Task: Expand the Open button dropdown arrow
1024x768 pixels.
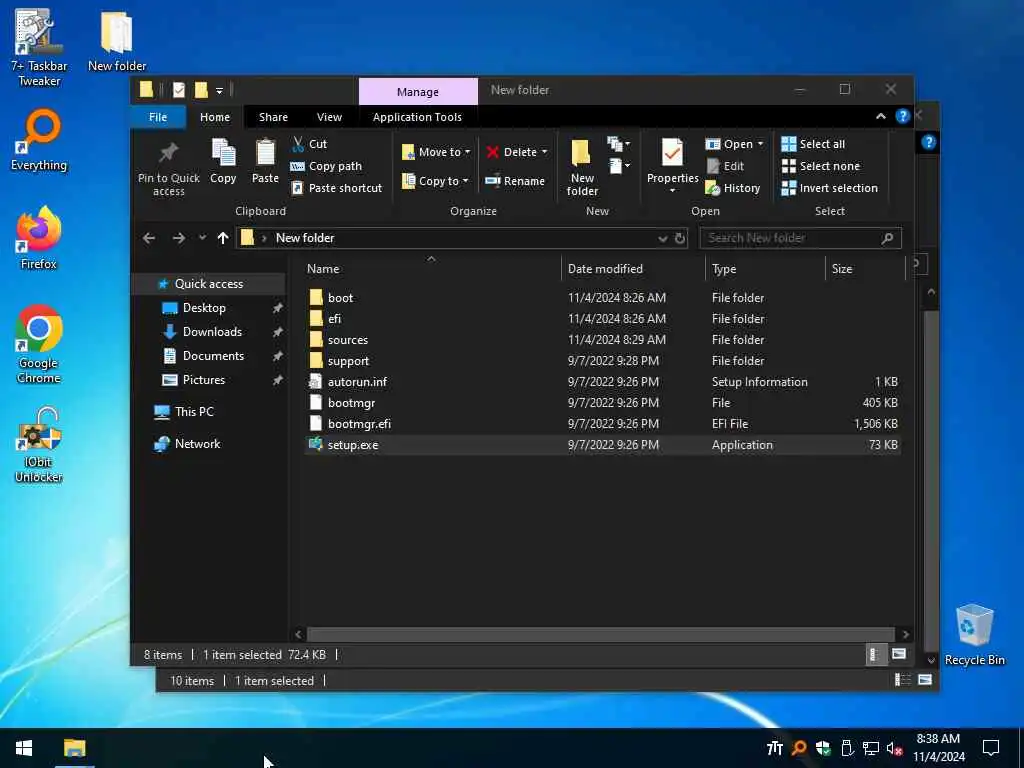Action: (x=760, y=144)
